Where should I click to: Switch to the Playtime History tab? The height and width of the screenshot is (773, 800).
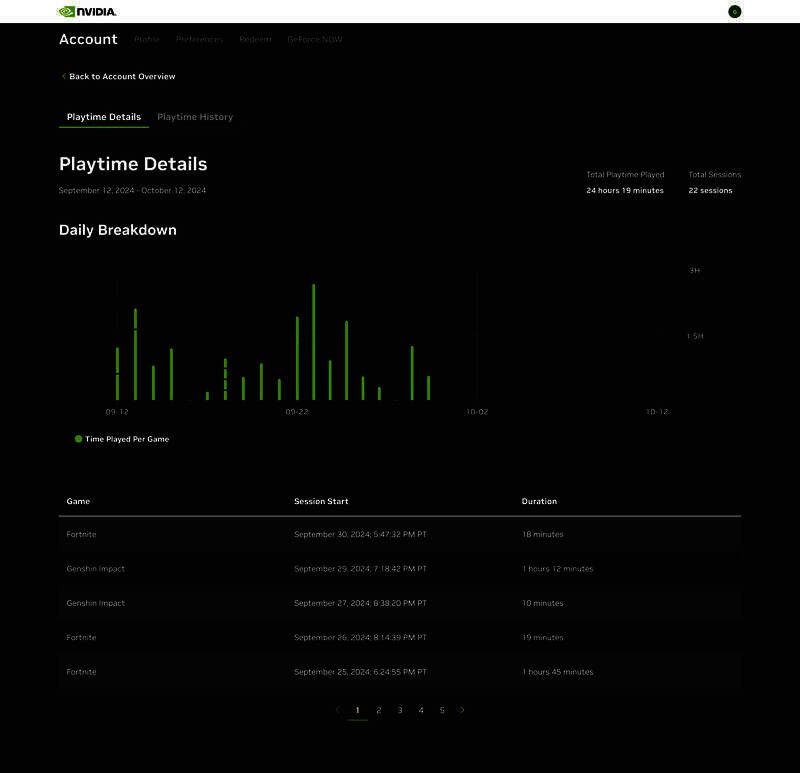point(195,116)
